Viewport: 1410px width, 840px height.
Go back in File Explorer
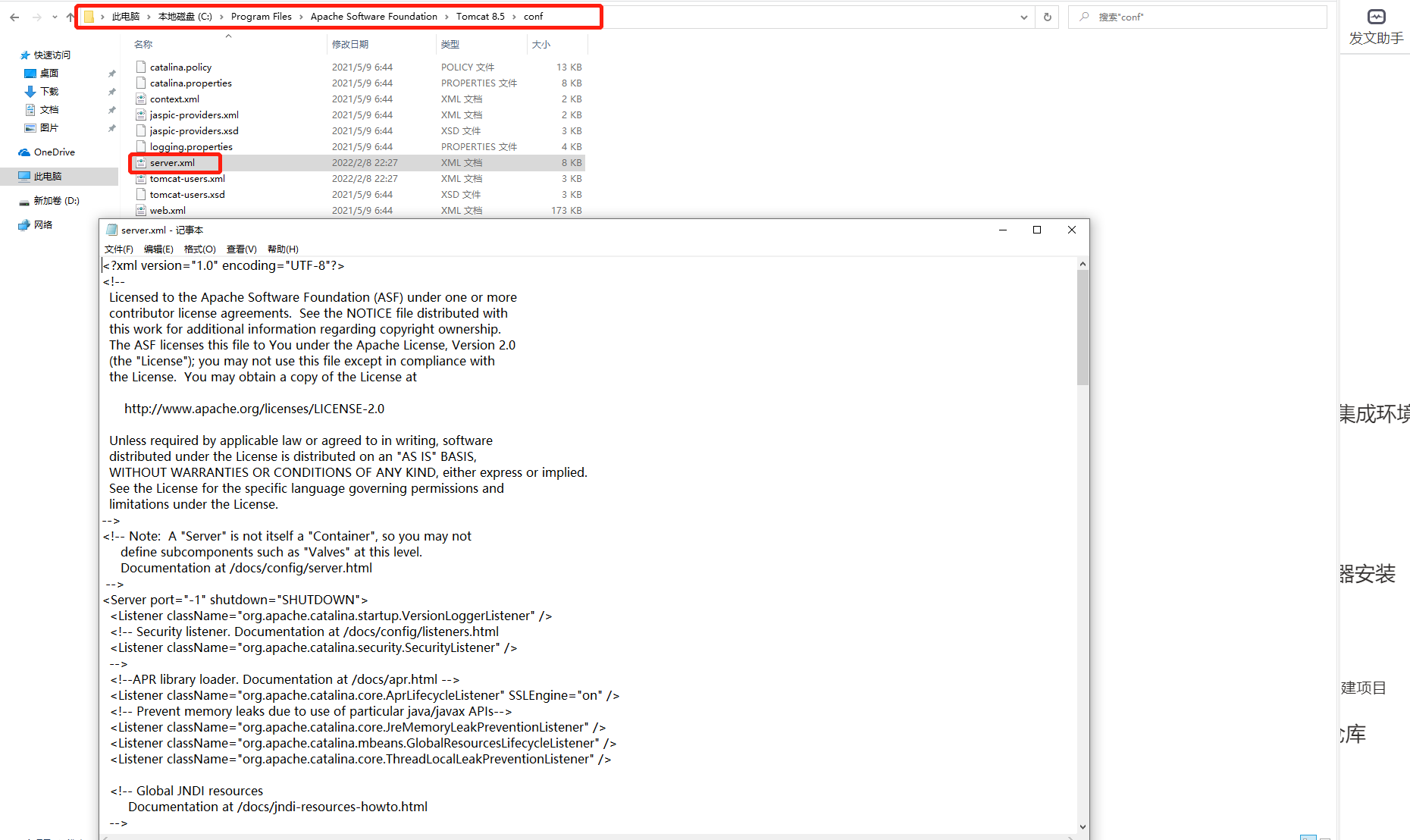pyautogui.click(x=14, y=17)
